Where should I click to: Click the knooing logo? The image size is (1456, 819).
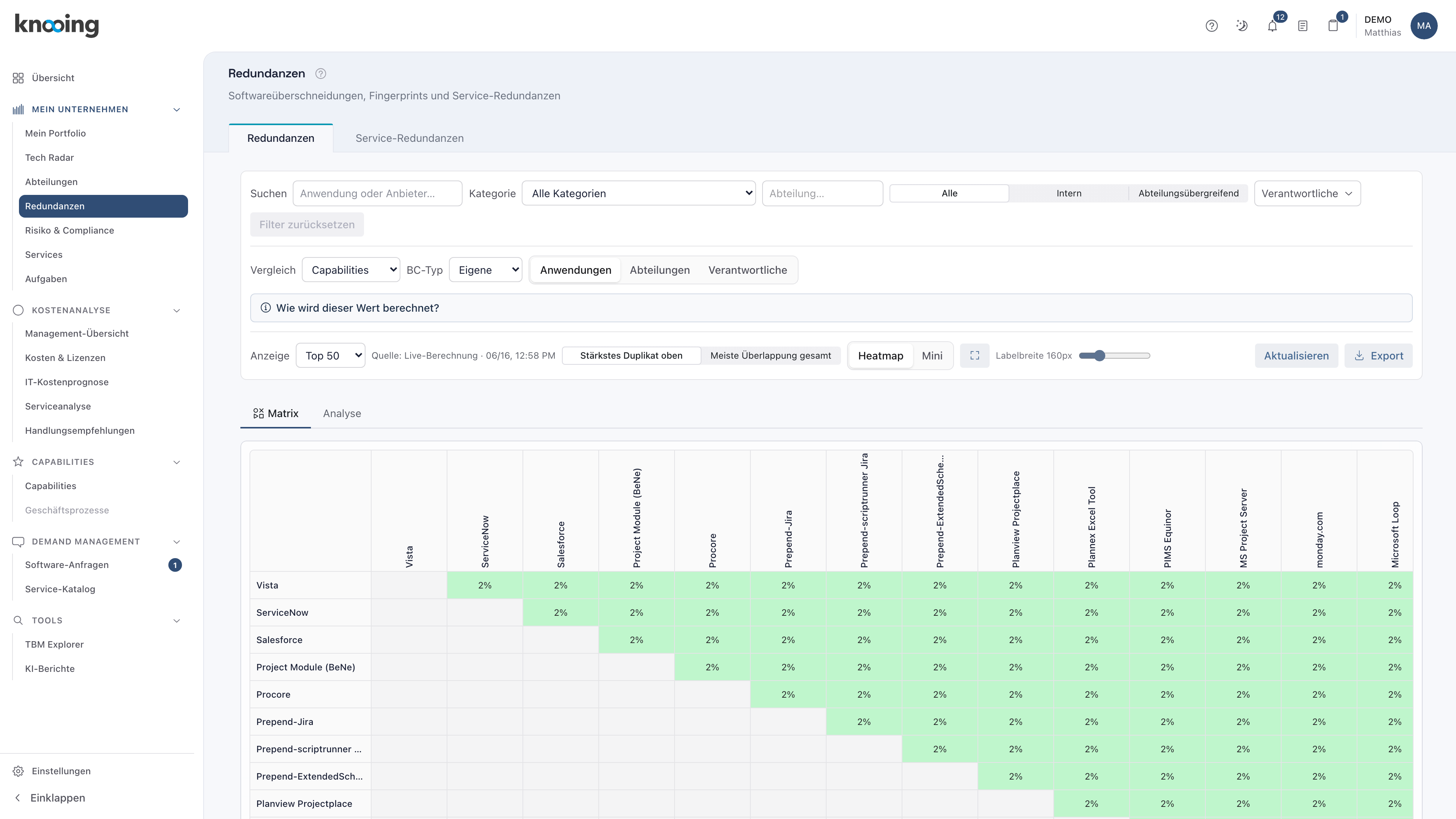point(56,25)
